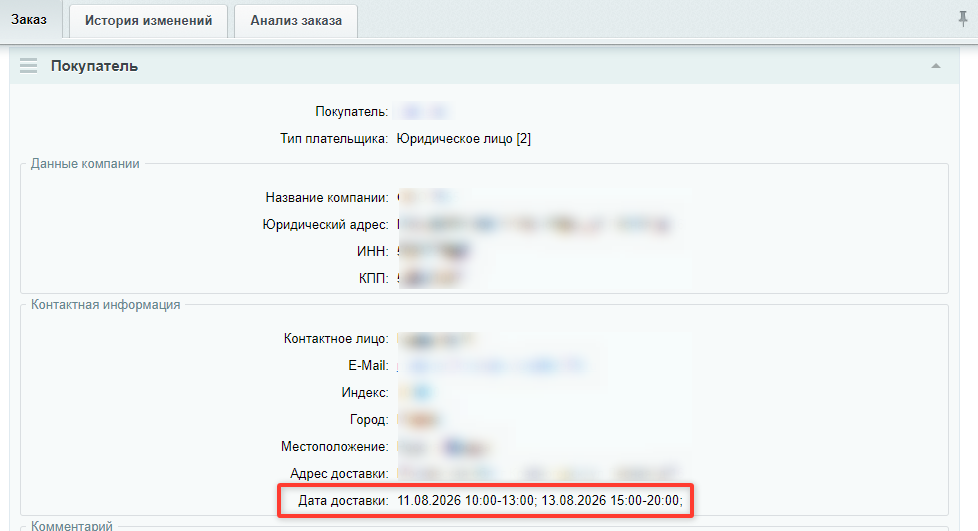The image size is (978, 531).
Task: Click the Покупатель section title
Action: (x=94, y=66)
